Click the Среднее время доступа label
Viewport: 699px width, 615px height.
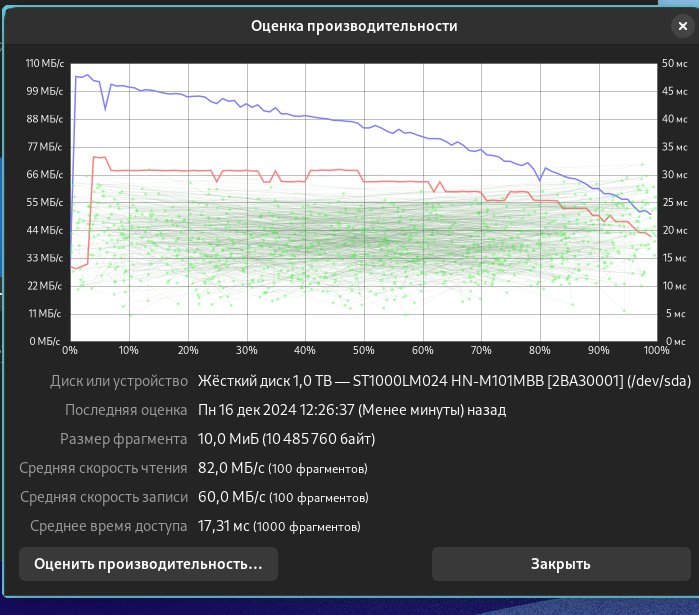pyautogui.click(x=109, y=526)
